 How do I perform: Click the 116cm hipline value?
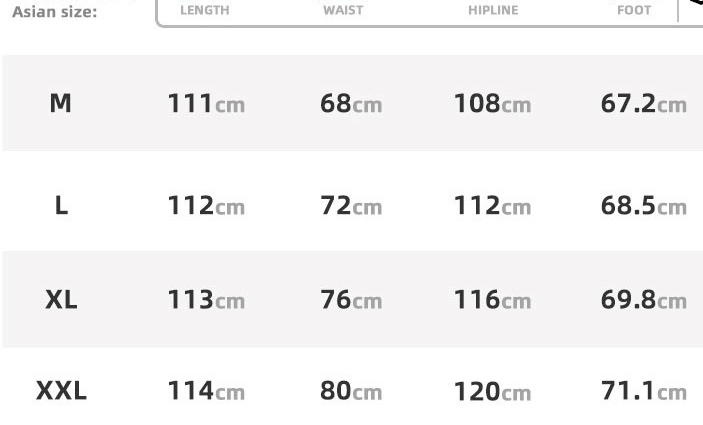(x=492, y=299)
